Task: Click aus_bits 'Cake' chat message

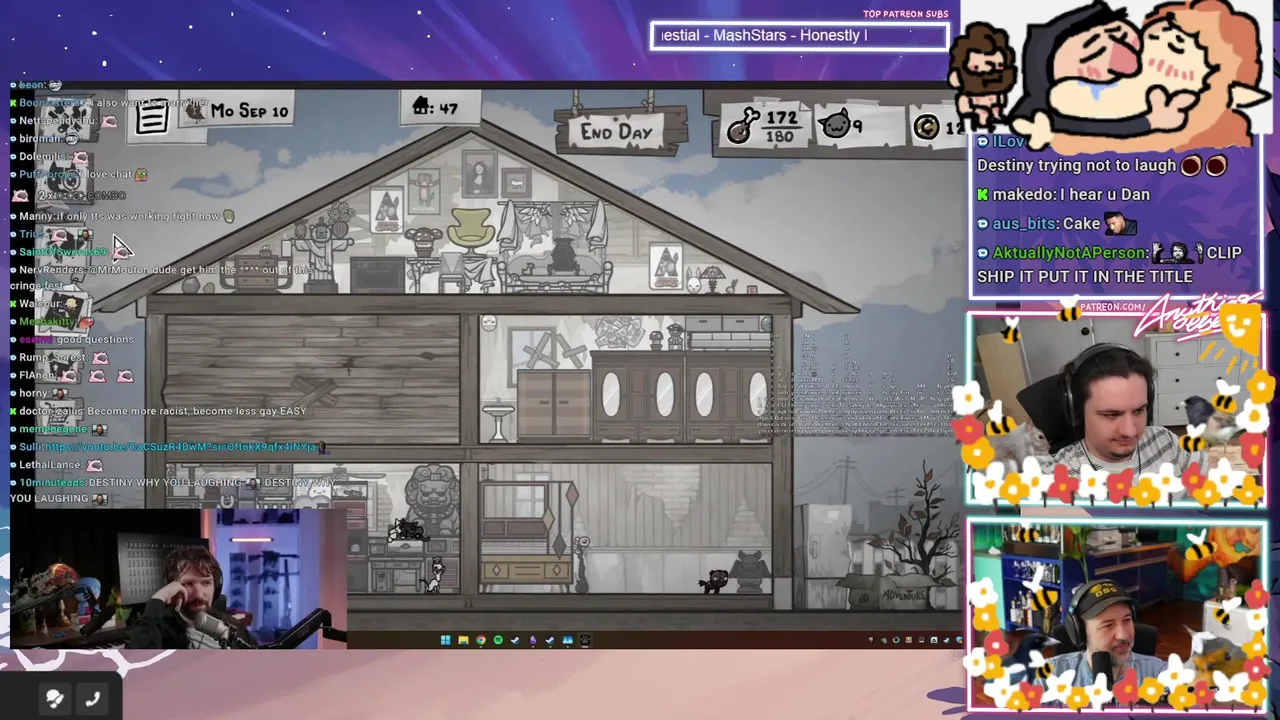Action: 1056,224
